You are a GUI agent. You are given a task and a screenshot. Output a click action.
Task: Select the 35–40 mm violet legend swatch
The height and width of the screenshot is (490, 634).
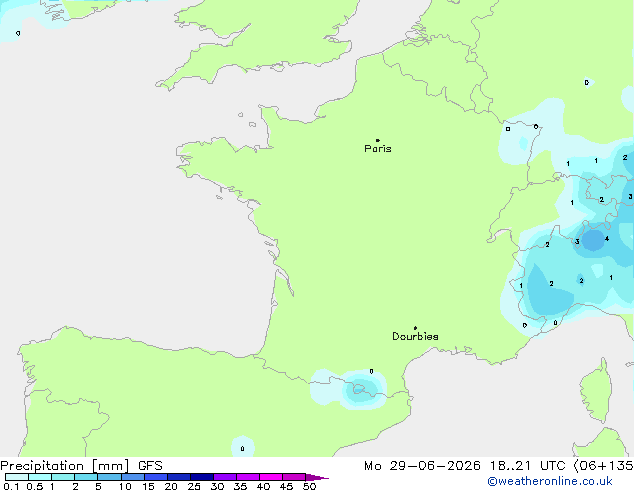tap(248, 477)
